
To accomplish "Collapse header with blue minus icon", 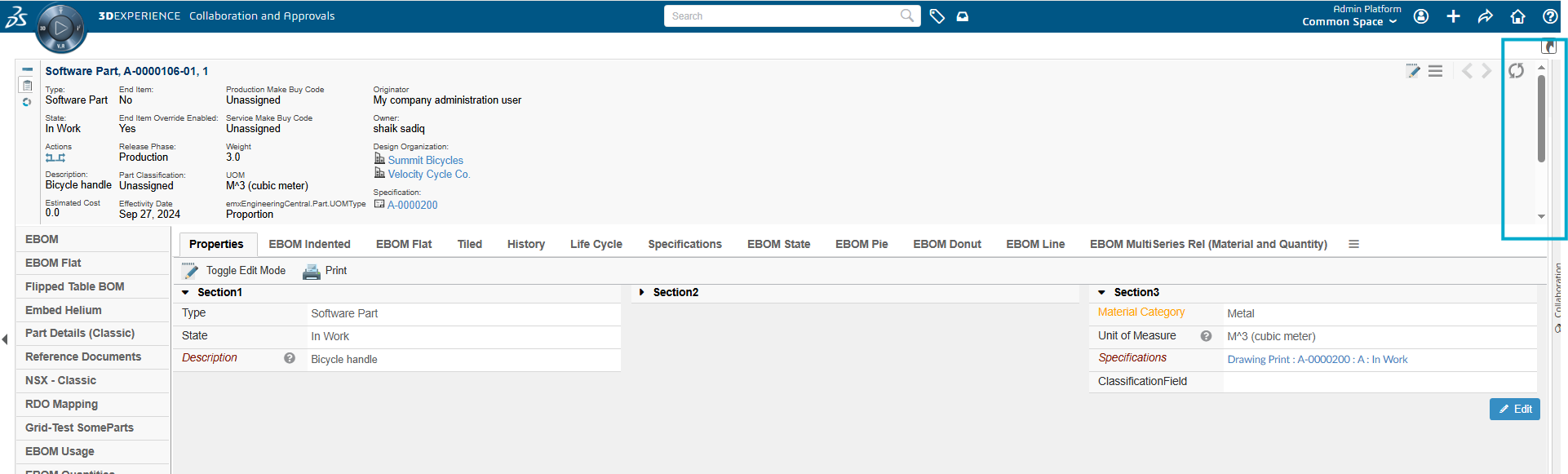I will 27,69.
